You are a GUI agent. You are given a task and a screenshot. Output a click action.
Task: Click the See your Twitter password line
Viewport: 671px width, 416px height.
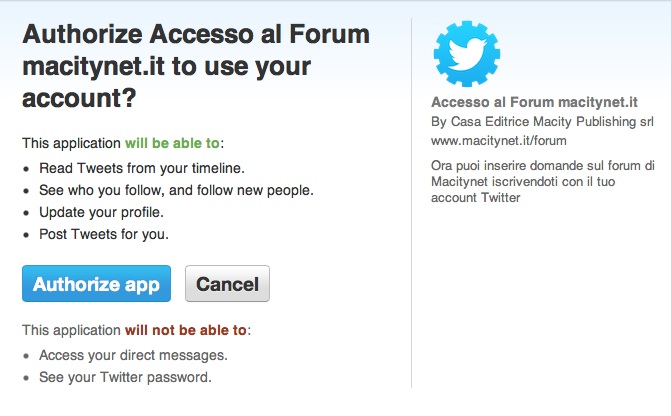(x=125, y=377)
